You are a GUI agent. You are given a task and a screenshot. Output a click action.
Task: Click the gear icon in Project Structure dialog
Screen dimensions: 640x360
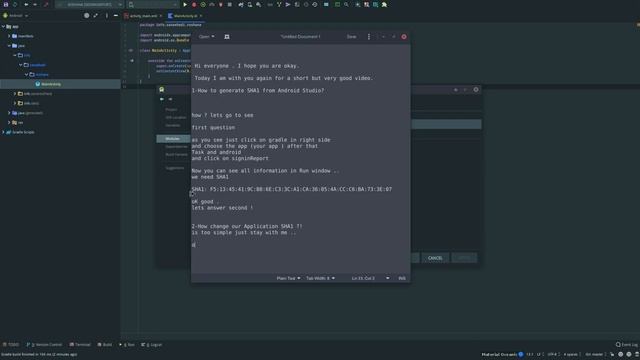pos(476,89)
